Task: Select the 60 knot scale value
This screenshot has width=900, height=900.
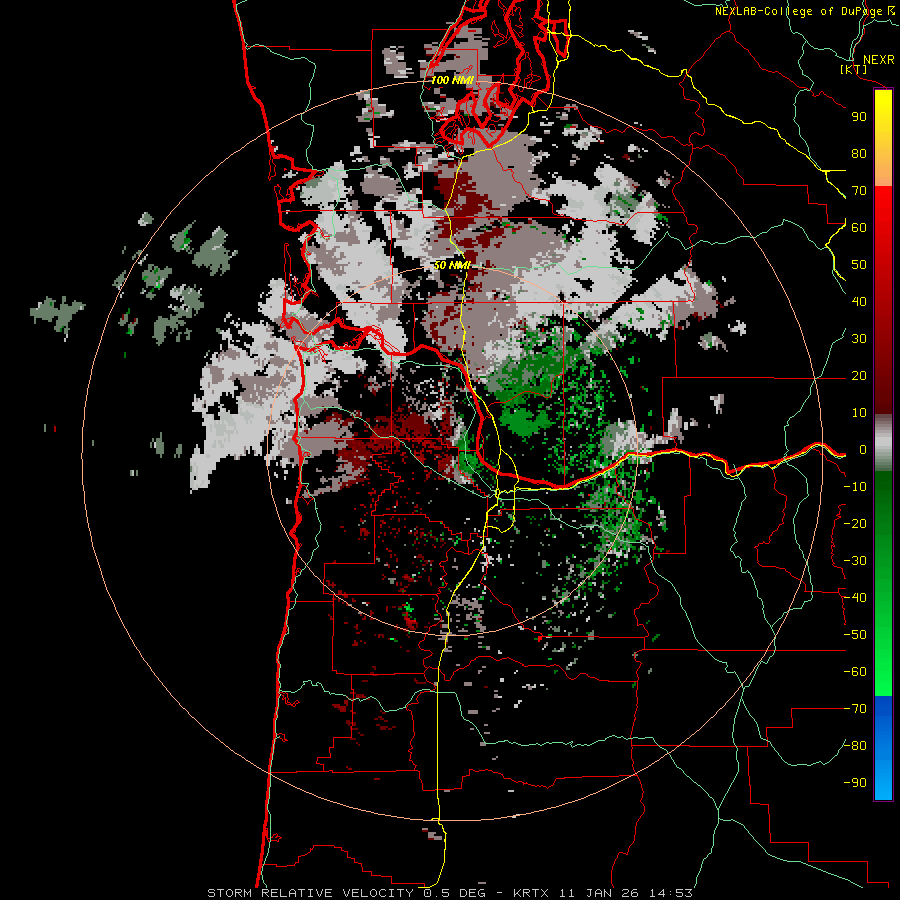Action: coord(859,228)
